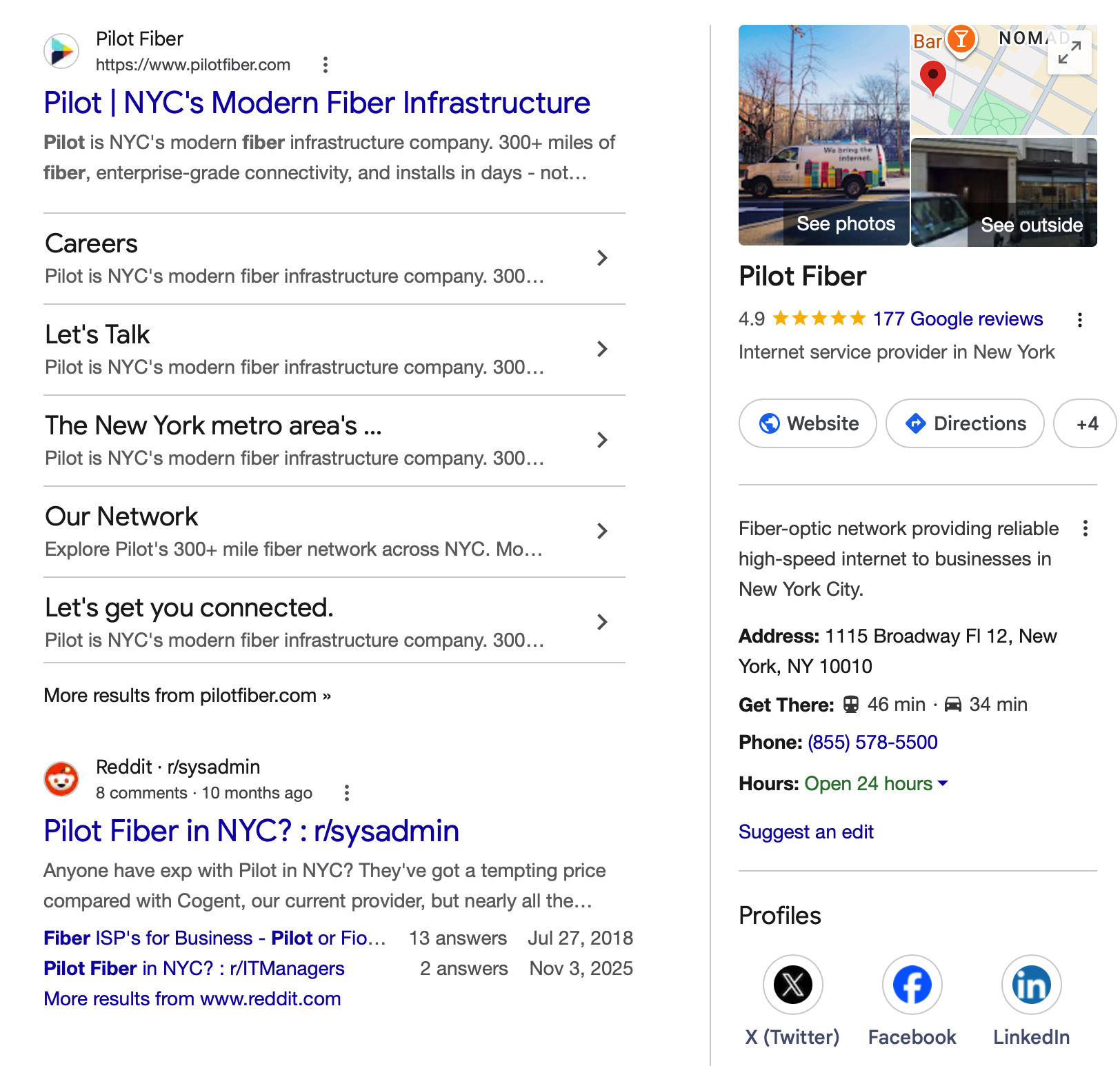Viewport: 1120px width, 1066px height.
Task: Click Suggest an edit
Action: (x=806, y=832)
